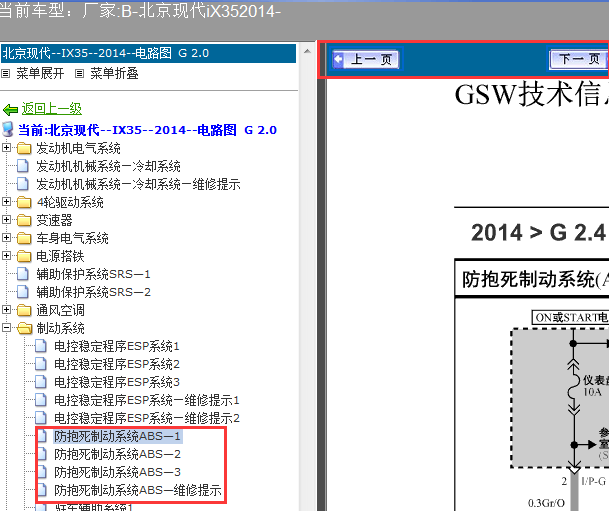609x511 pixels.
Task: Select 防抱死制动系统ABS—3 item
Action: coord(117,472)
